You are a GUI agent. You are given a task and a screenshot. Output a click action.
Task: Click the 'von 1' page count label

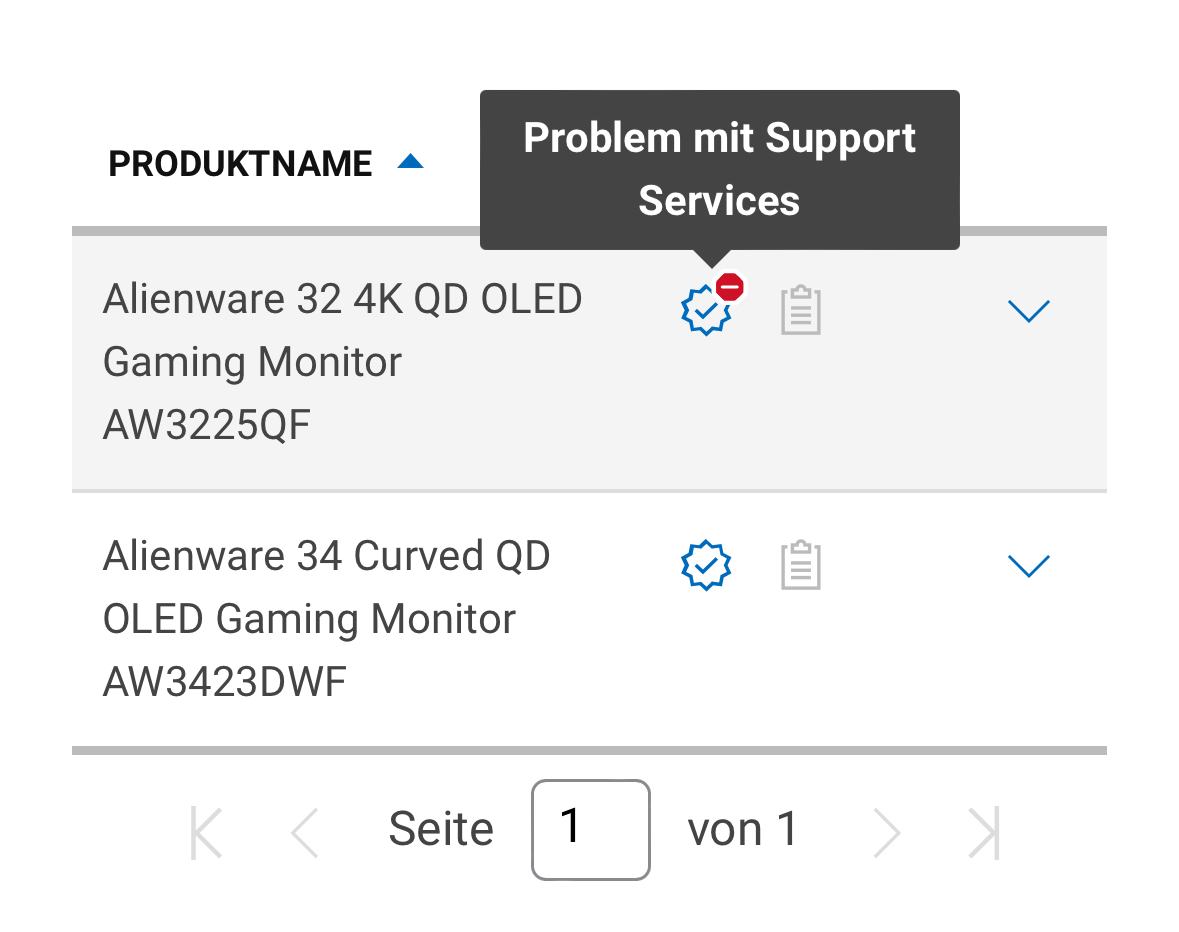click(742, 830)
